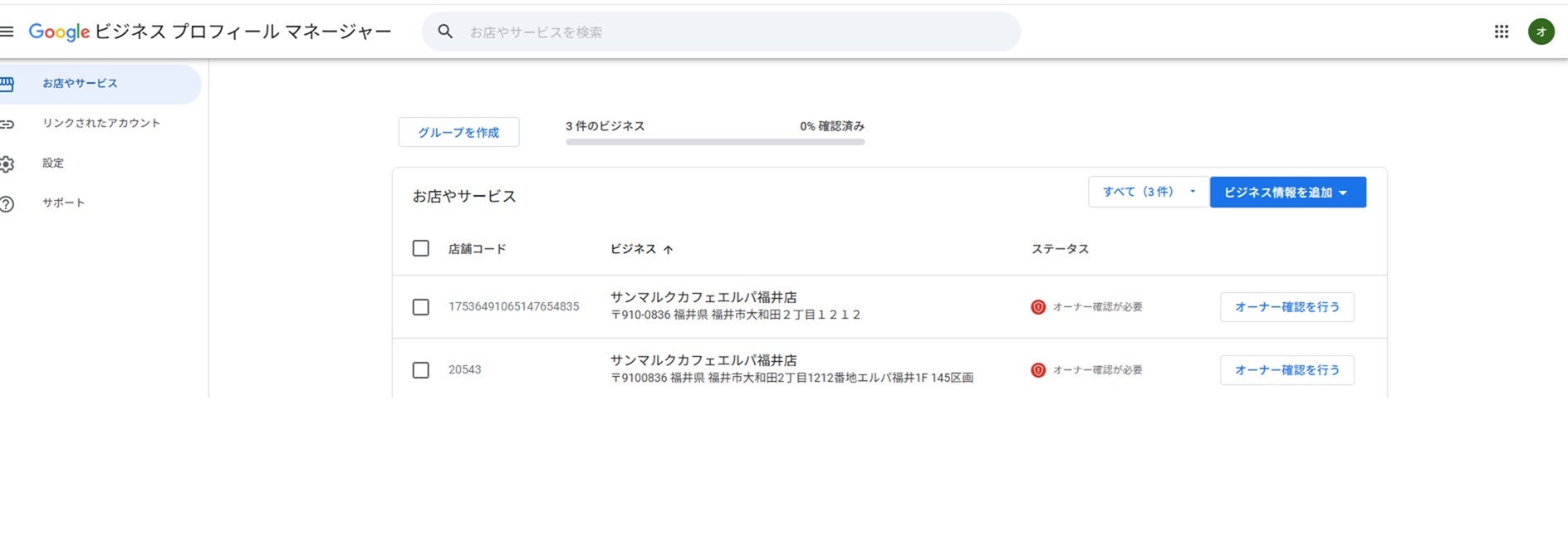Open the Google apps grid
Screen dimensions: 1568x552
1501,32
